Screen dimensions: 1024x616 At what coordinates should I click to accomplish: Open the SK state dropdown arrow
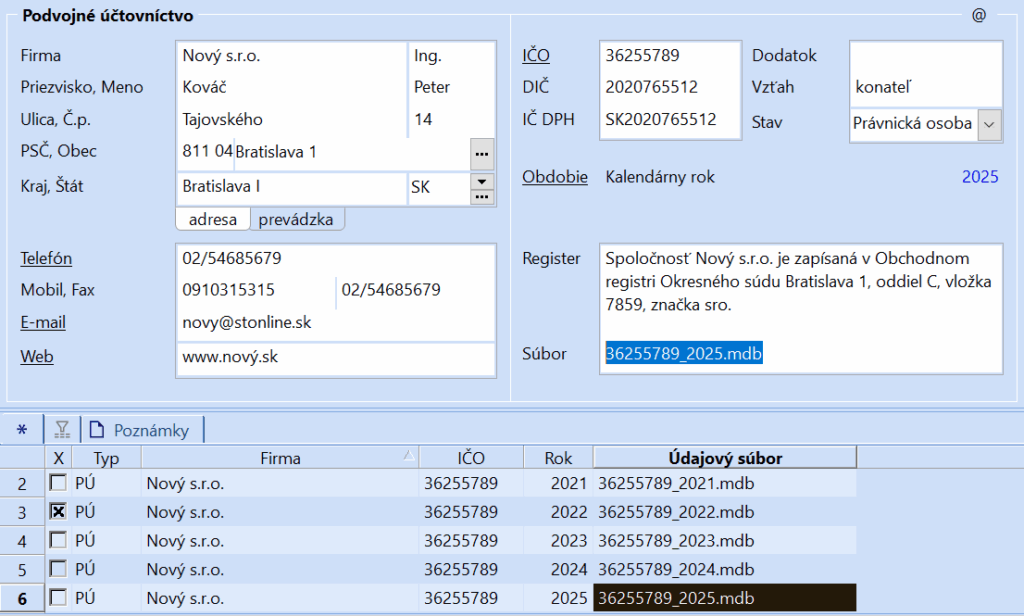coord(482,181)
